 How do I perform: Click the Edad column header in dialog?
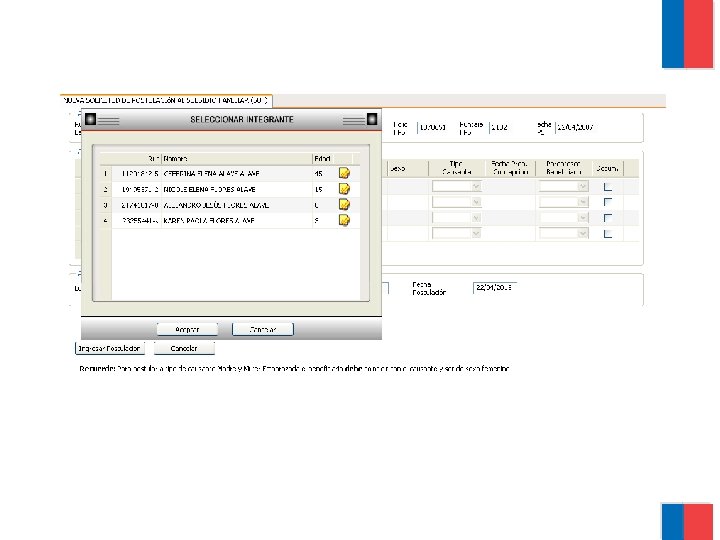click(323, 158)
